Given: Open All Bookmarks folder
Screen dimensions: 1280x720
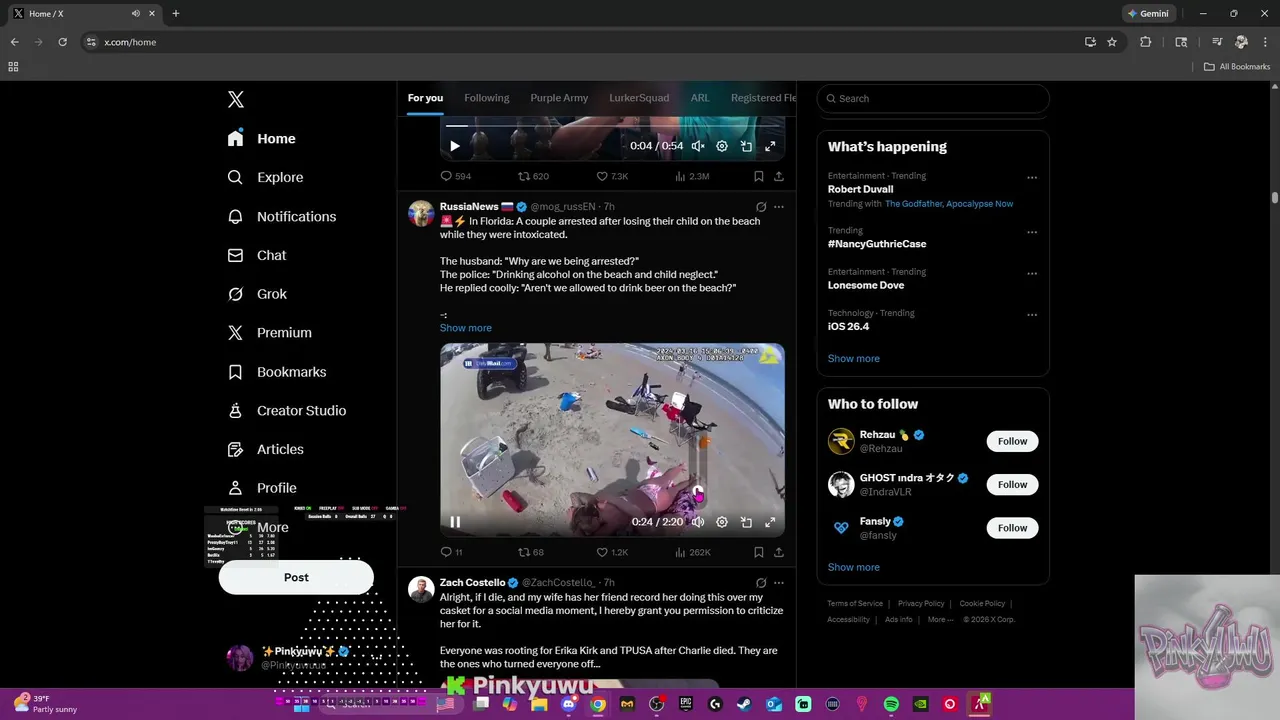Looking at the screenshot, I should tap(1237, 67).
